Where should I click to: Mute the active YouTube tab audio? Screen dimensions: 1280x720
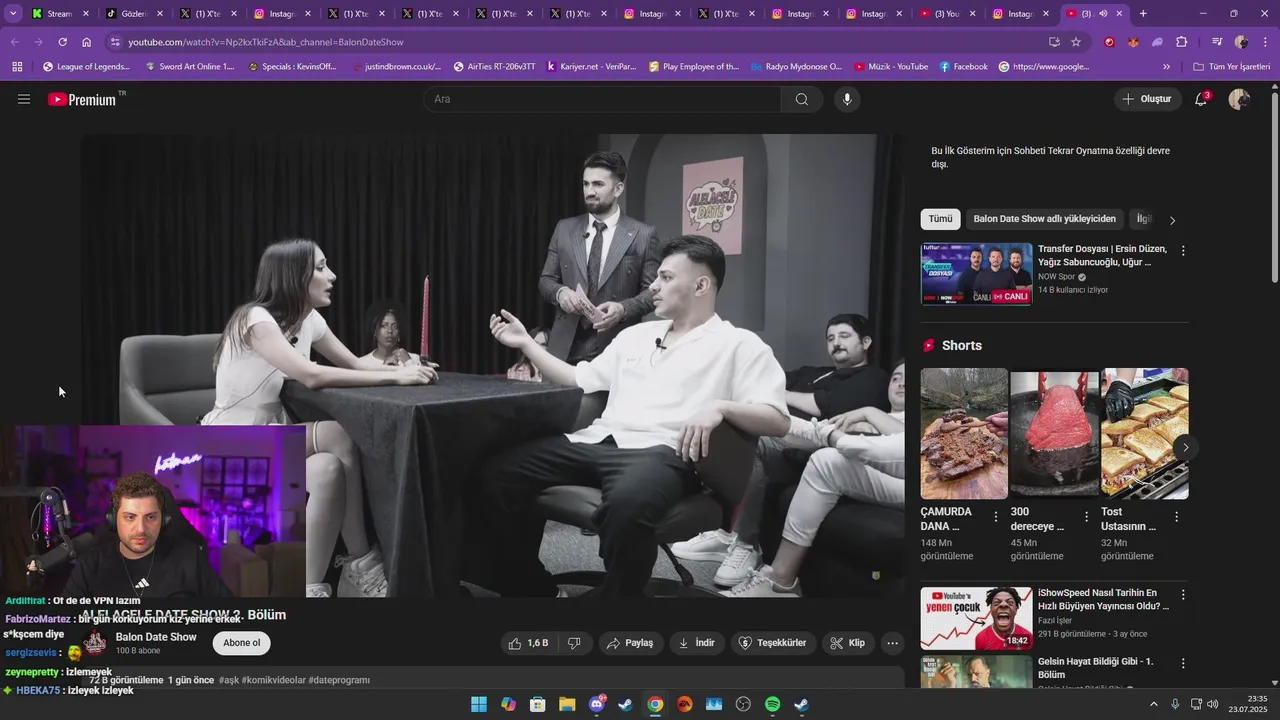(x=1103, y=14)
